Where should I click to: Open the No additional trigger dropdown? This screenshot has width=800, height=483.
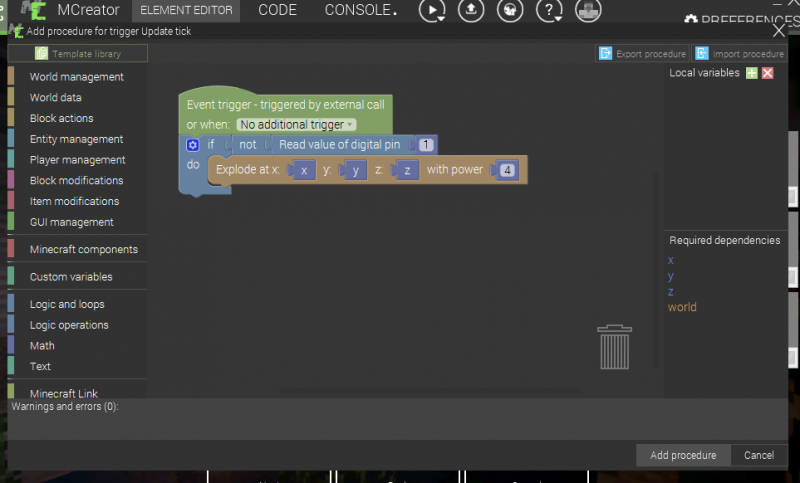(x=296, y=124)
